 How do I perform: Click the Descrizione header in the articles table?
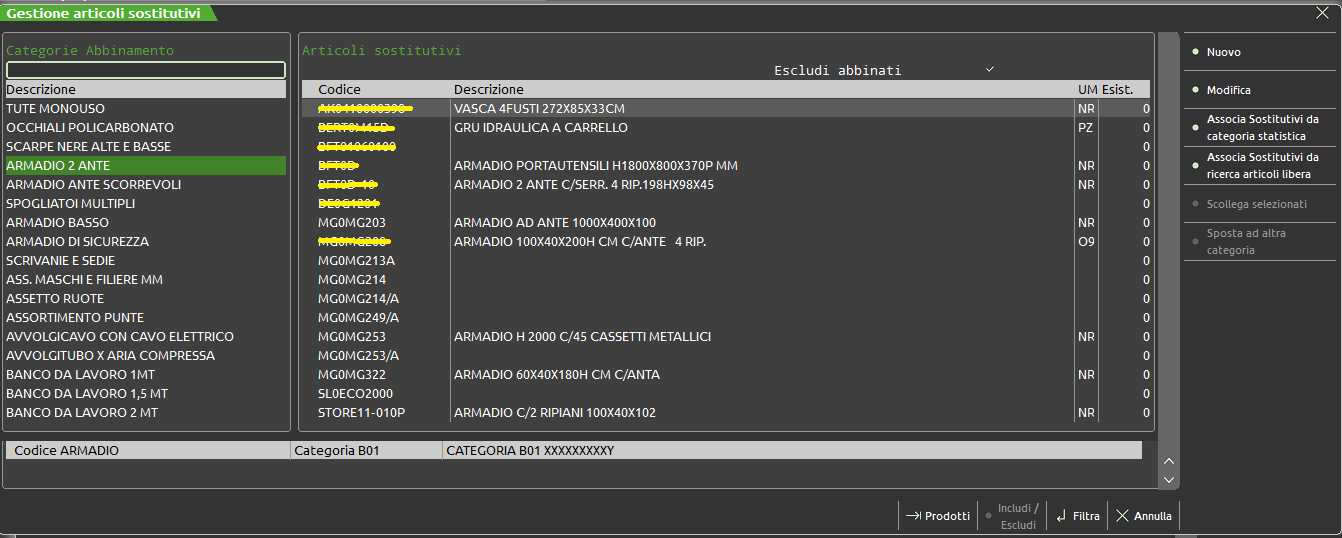pyautogui.click(x=488, y=89)
